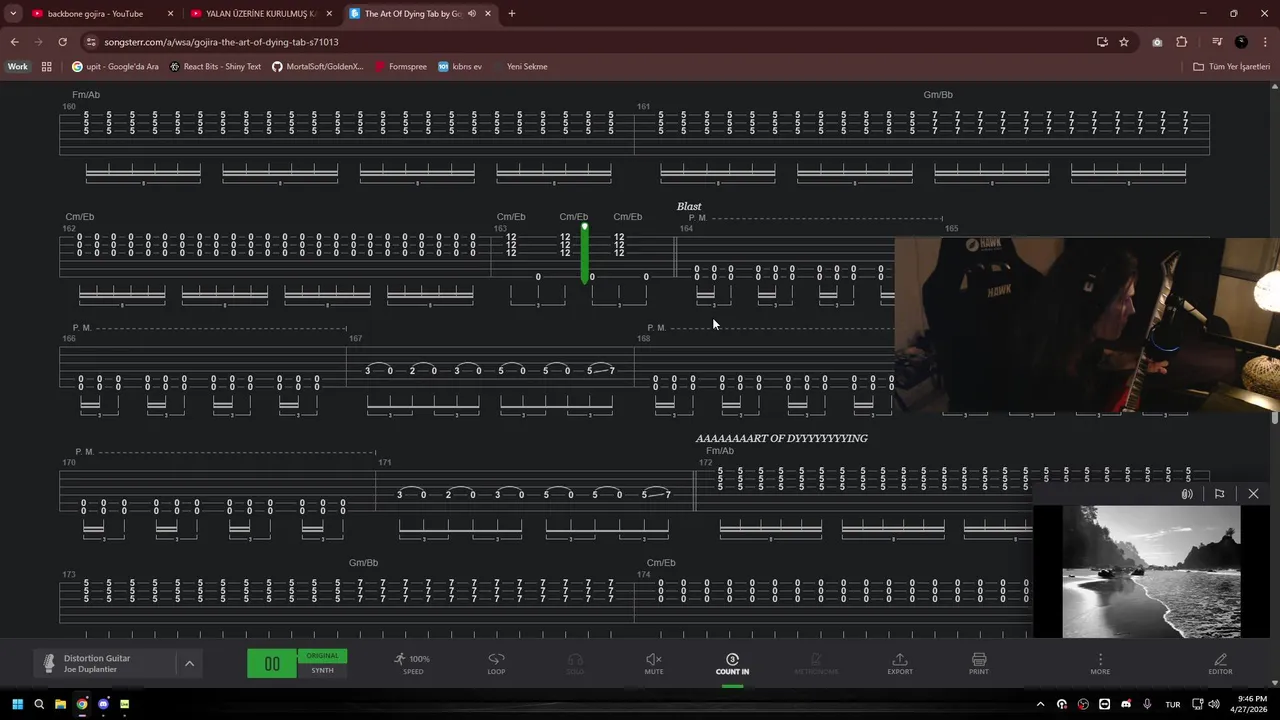Screen dimensions: 1280x720
Task: Open upit - Google'da Ara bookmark
Action: click(115, 67)
